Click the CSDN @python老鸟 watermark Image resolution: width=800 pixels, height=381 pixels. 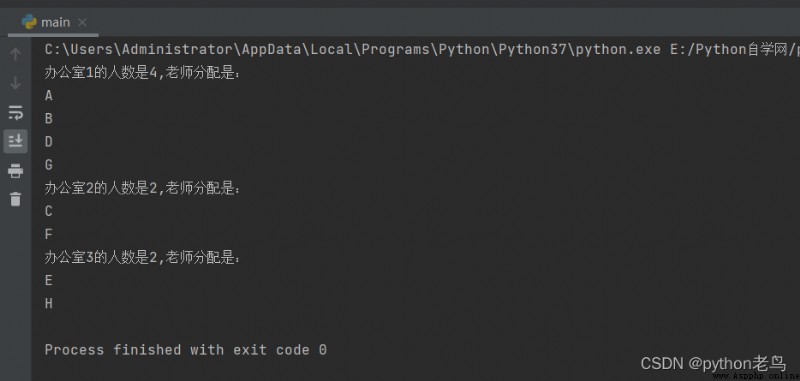click(x=713, y=364)
